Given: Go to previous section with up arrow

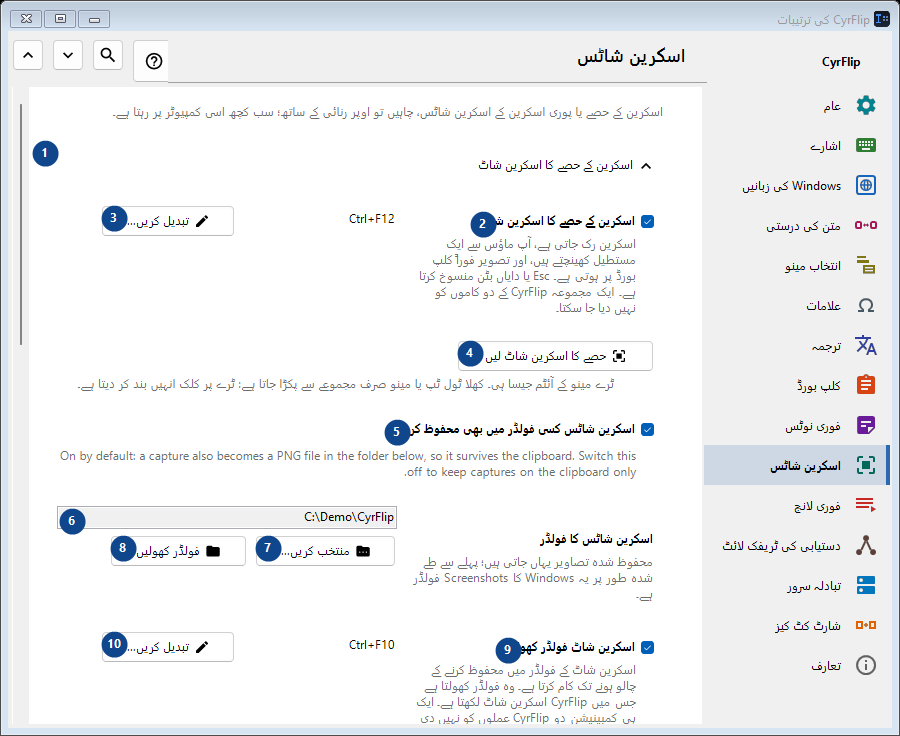Looking at the screenshot, I should [x=28, y=55].
